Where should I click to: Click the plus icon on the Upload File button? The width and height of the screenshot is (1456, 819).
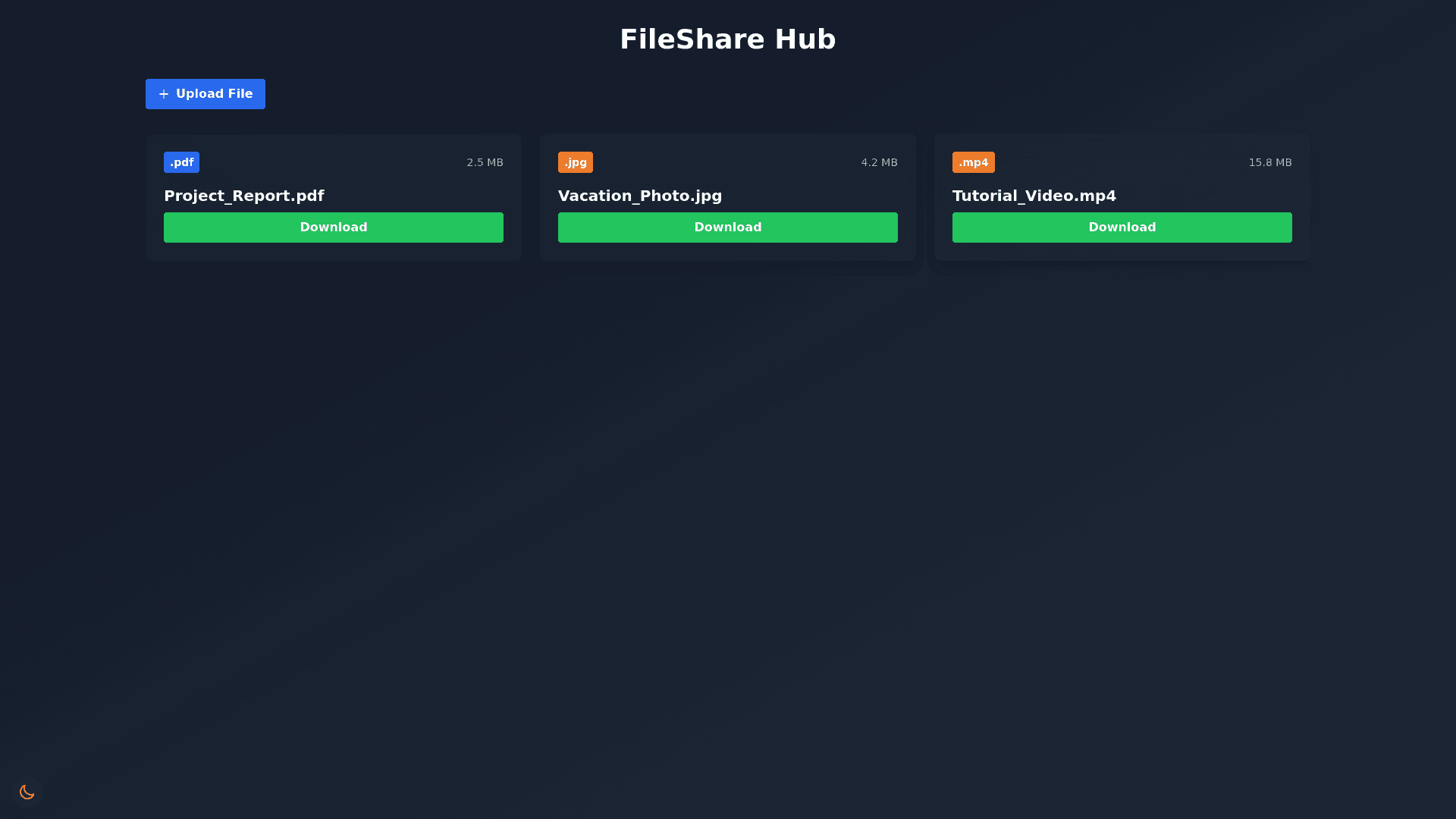click(163, 94)
